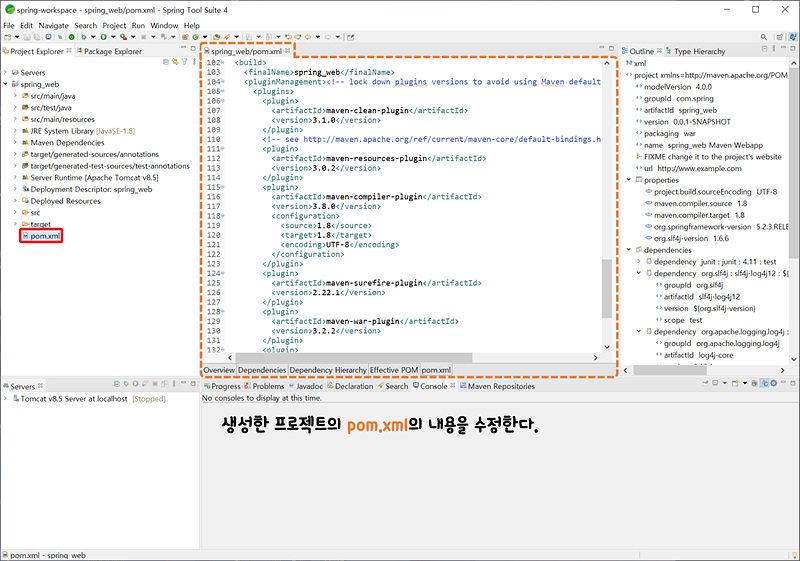Select the JRE System Library entry
800x561 pixels.
point(78,131)
